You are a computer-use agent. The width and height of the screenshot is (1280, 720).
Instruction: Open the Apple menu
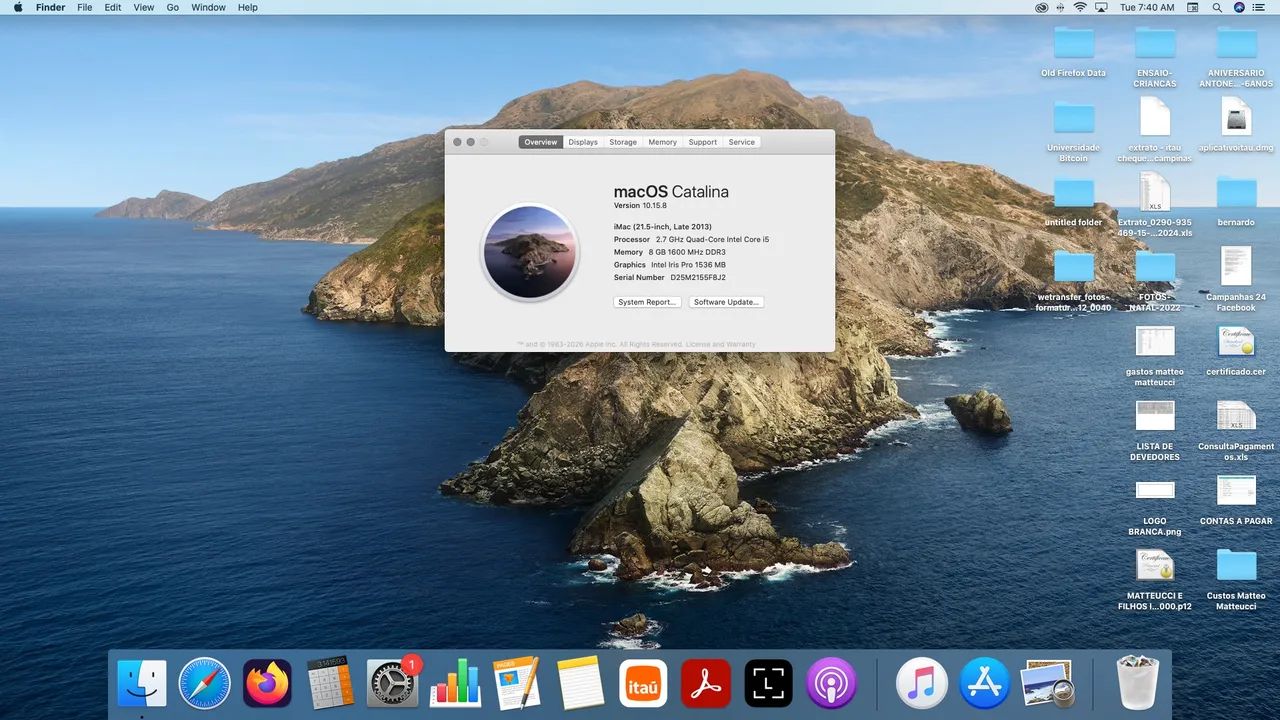[x=17, y=7]
